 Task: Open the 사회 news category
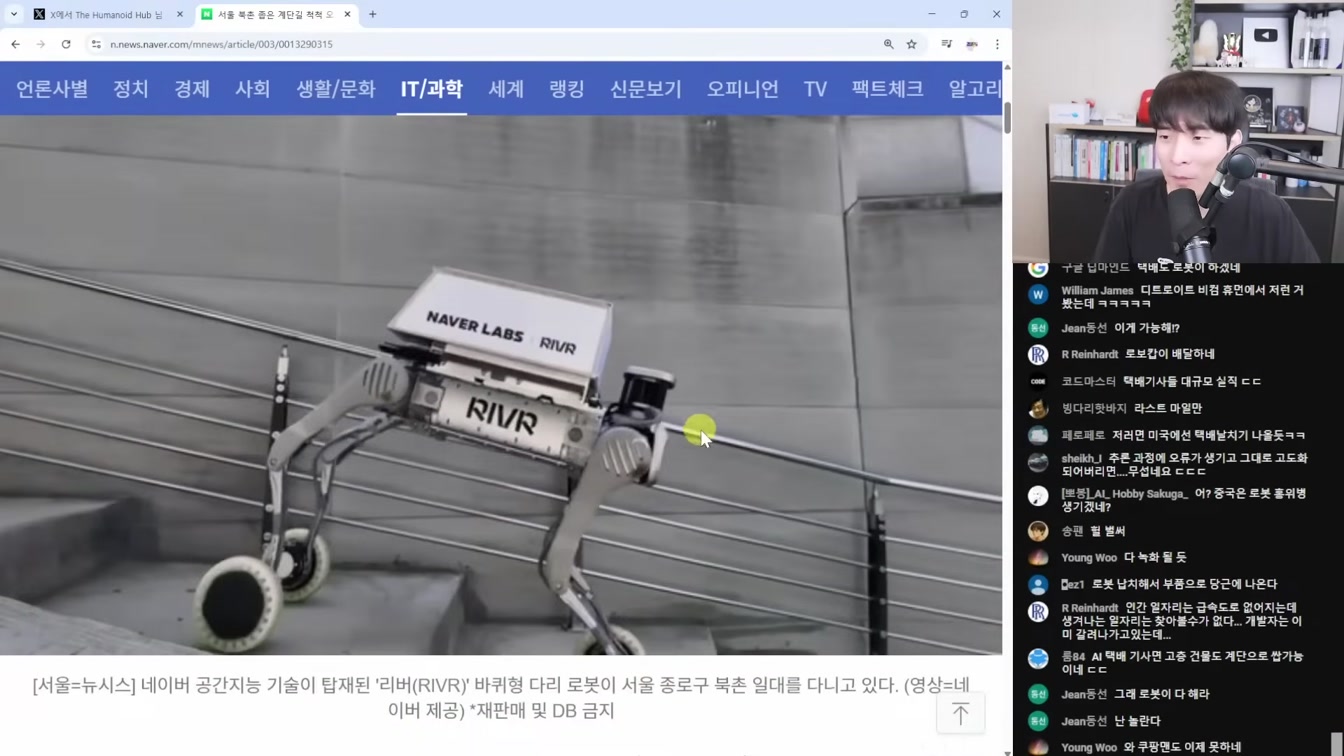coord(253,89)
